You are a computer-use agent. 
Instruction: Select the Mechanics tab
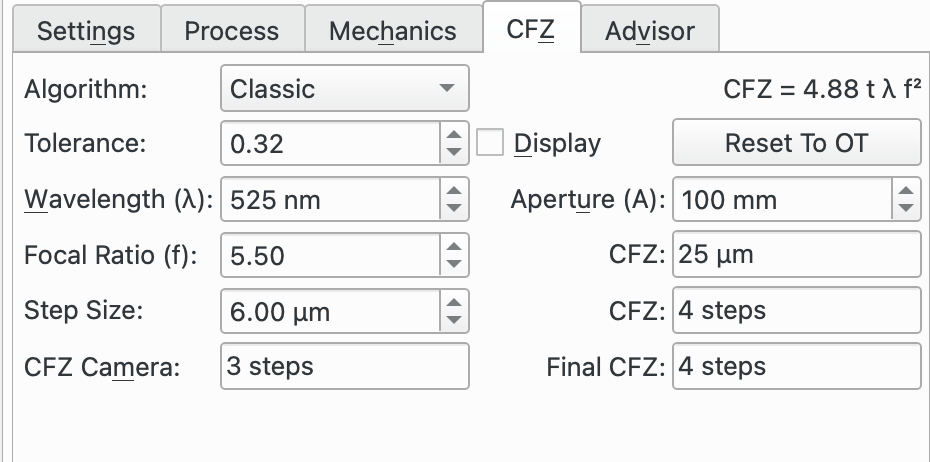click(x=393, y=31)
